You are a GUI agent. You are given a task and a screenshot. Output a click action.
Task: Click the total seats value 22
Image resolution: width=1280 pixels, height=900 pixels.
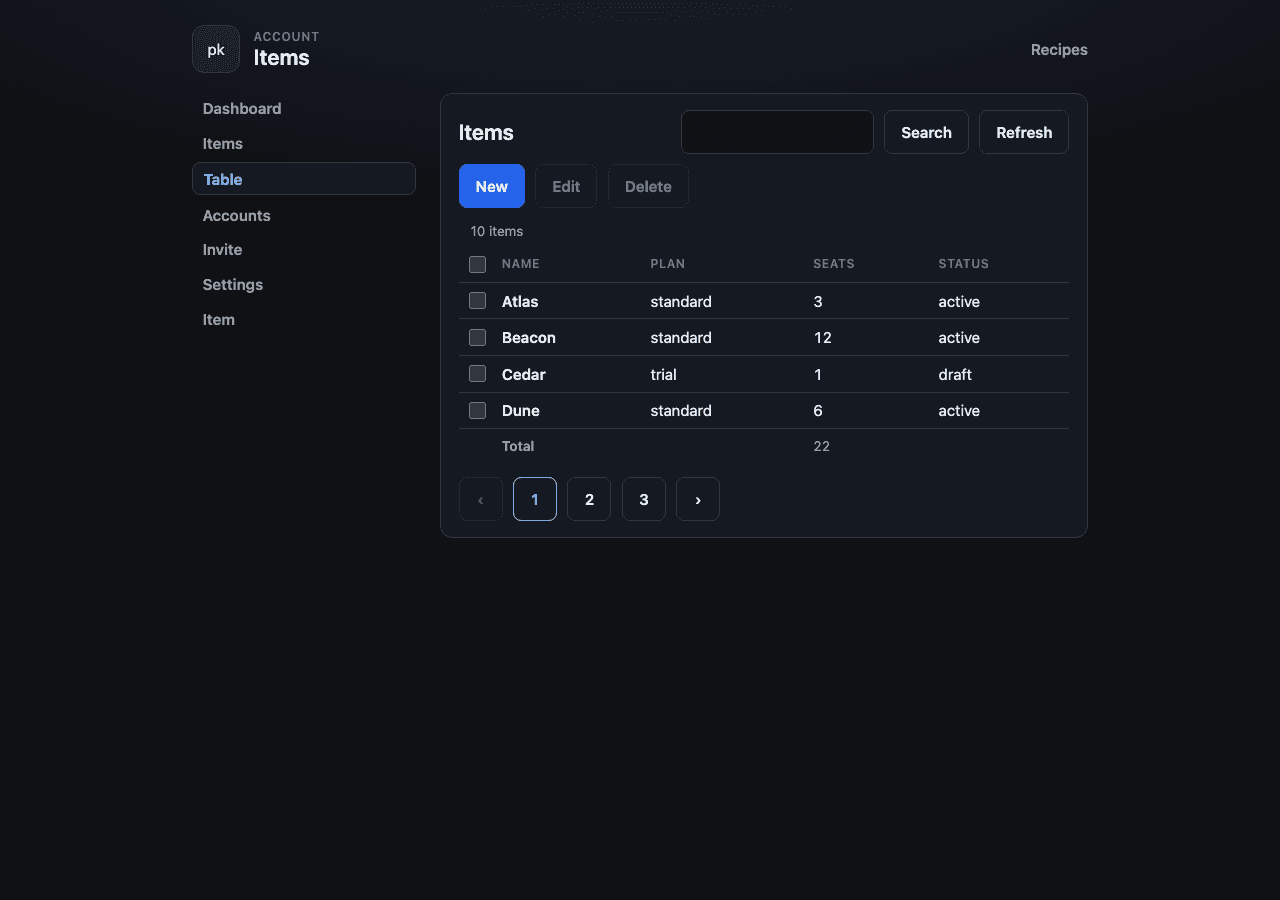[822, 446]
